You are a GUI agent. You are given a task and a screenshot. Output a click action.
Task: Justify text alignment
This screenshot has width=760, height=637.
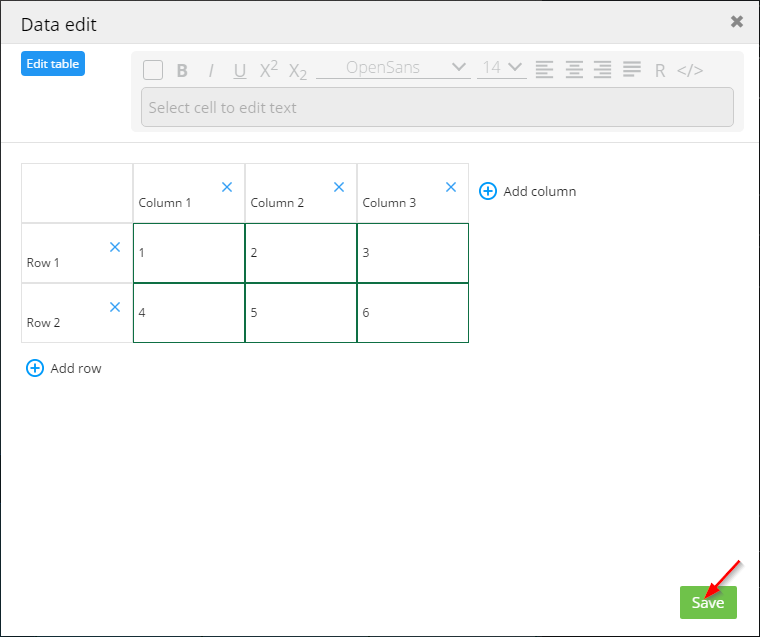click(632, 69)
